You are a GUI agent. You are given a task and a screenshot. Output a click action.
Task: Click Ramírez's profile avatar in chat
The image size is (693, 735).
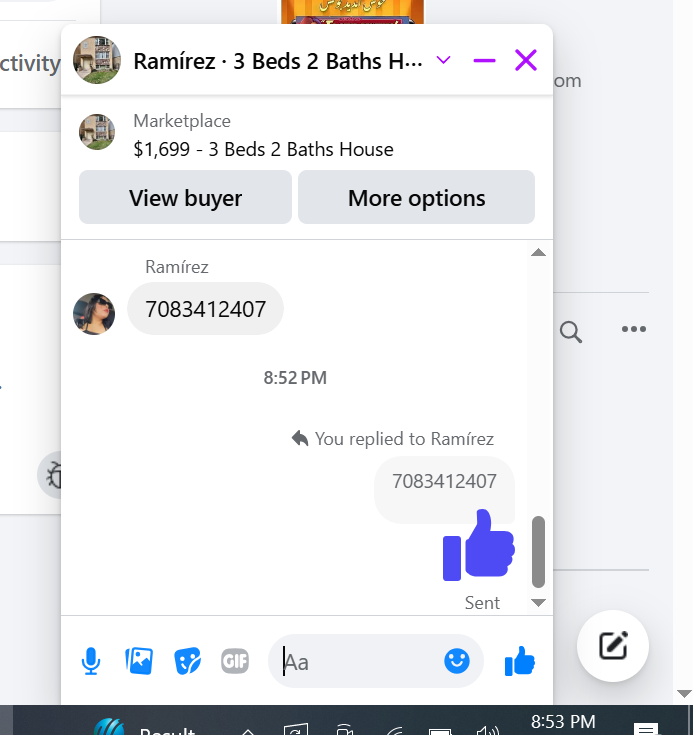[94, 314]
